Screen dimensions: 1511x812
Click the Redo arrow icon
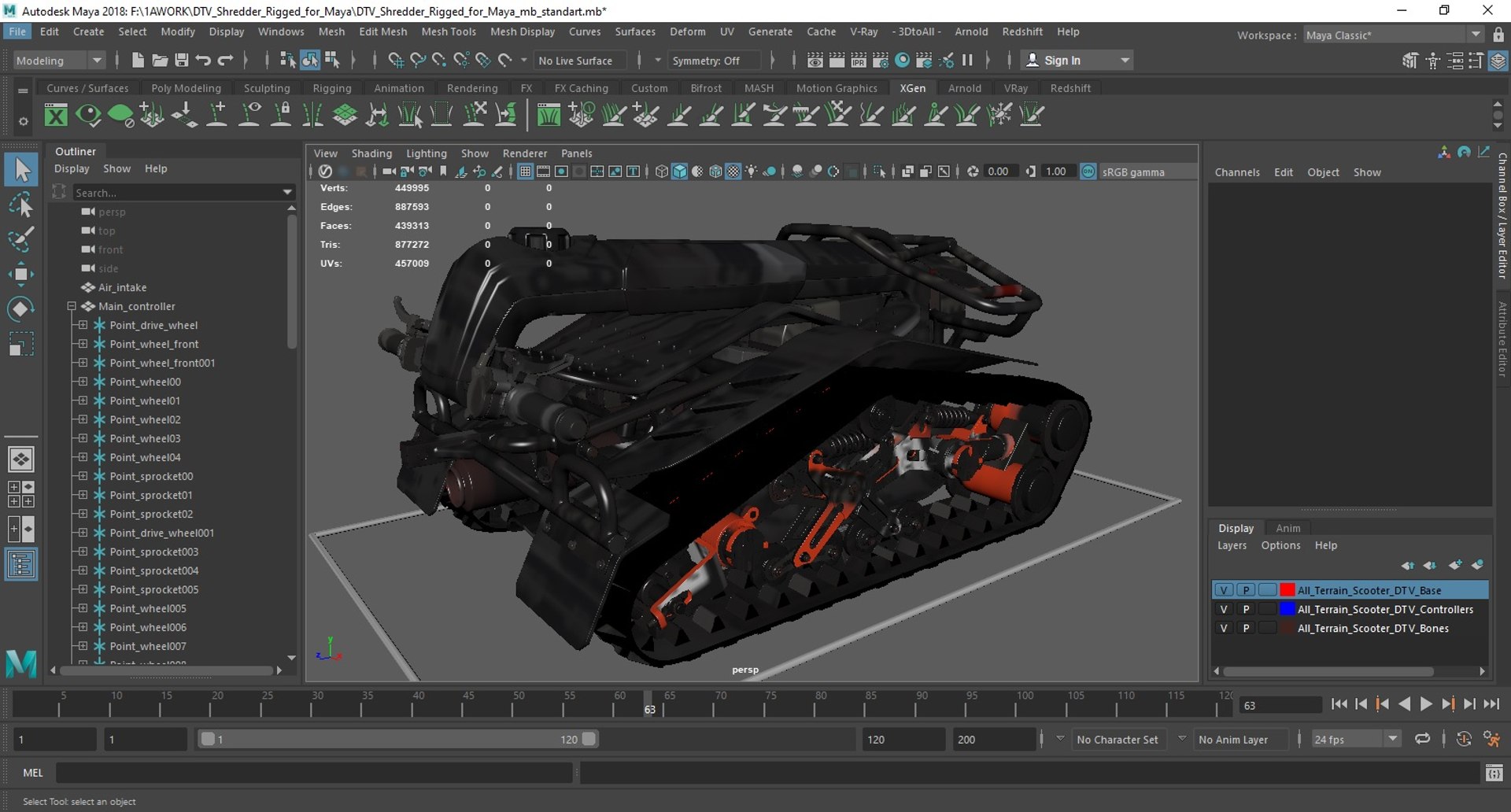[x=225, y=60]
